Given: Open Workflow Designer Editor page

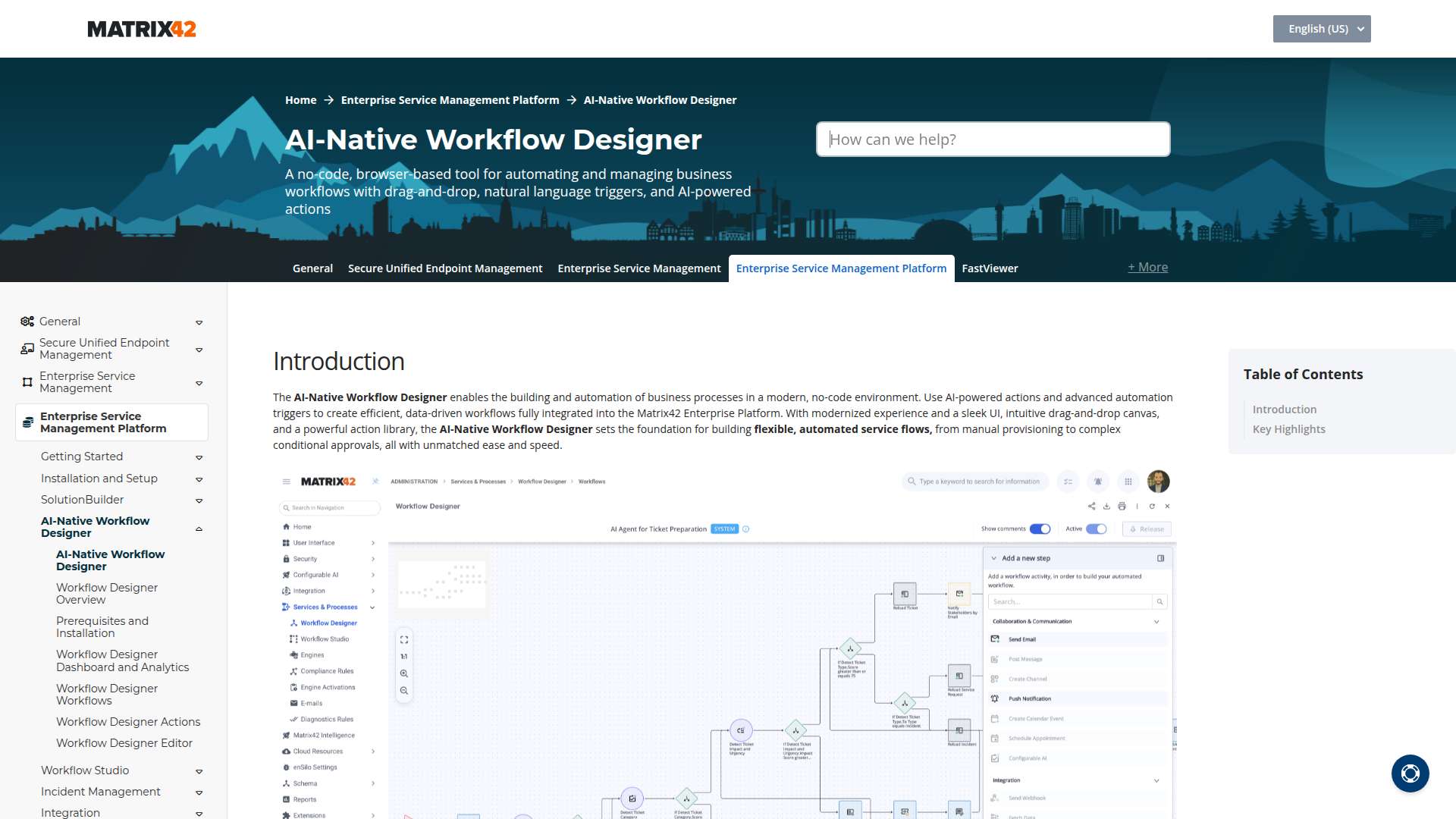Looking at the screenshot, I should [x=124, y=743].
